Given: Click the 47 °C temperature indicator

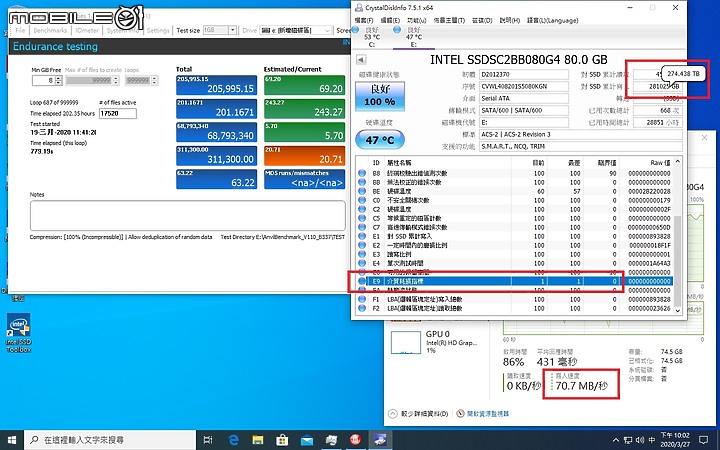Looking at the screenshot, I should [380, 140].
